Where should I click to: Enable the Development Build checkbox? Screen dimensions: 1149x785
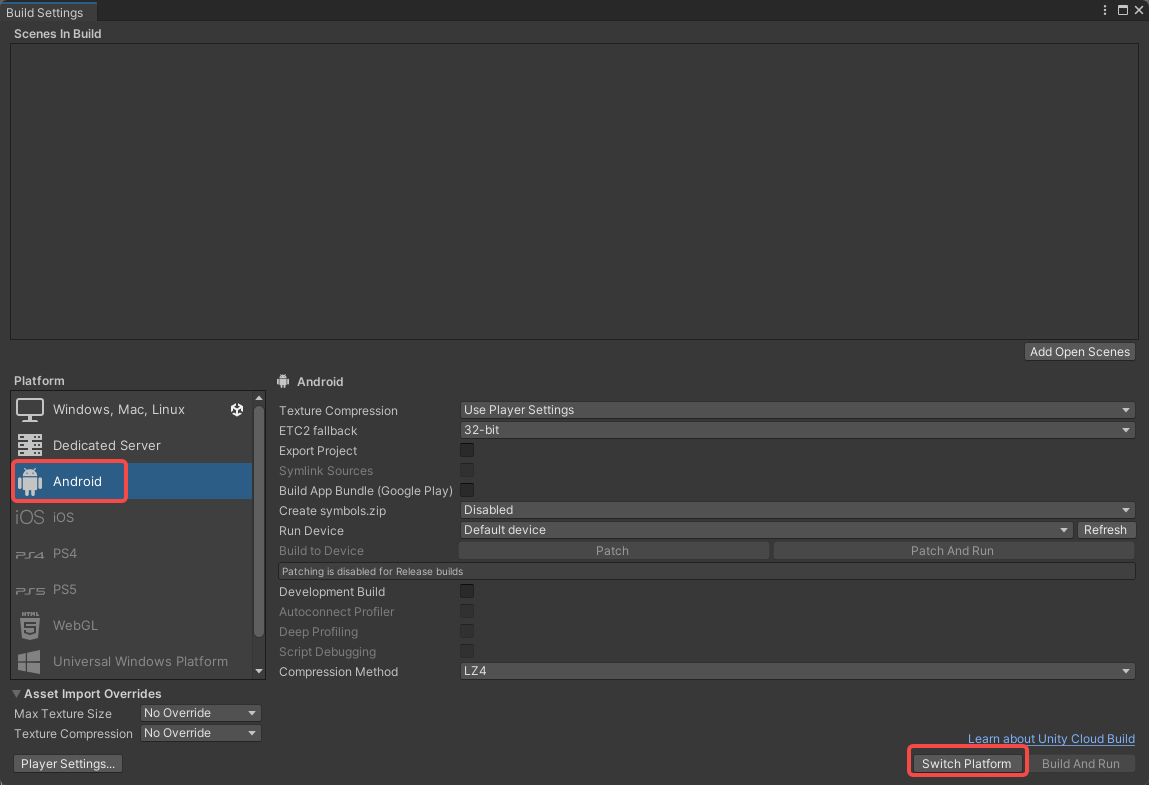click(467, 592)
